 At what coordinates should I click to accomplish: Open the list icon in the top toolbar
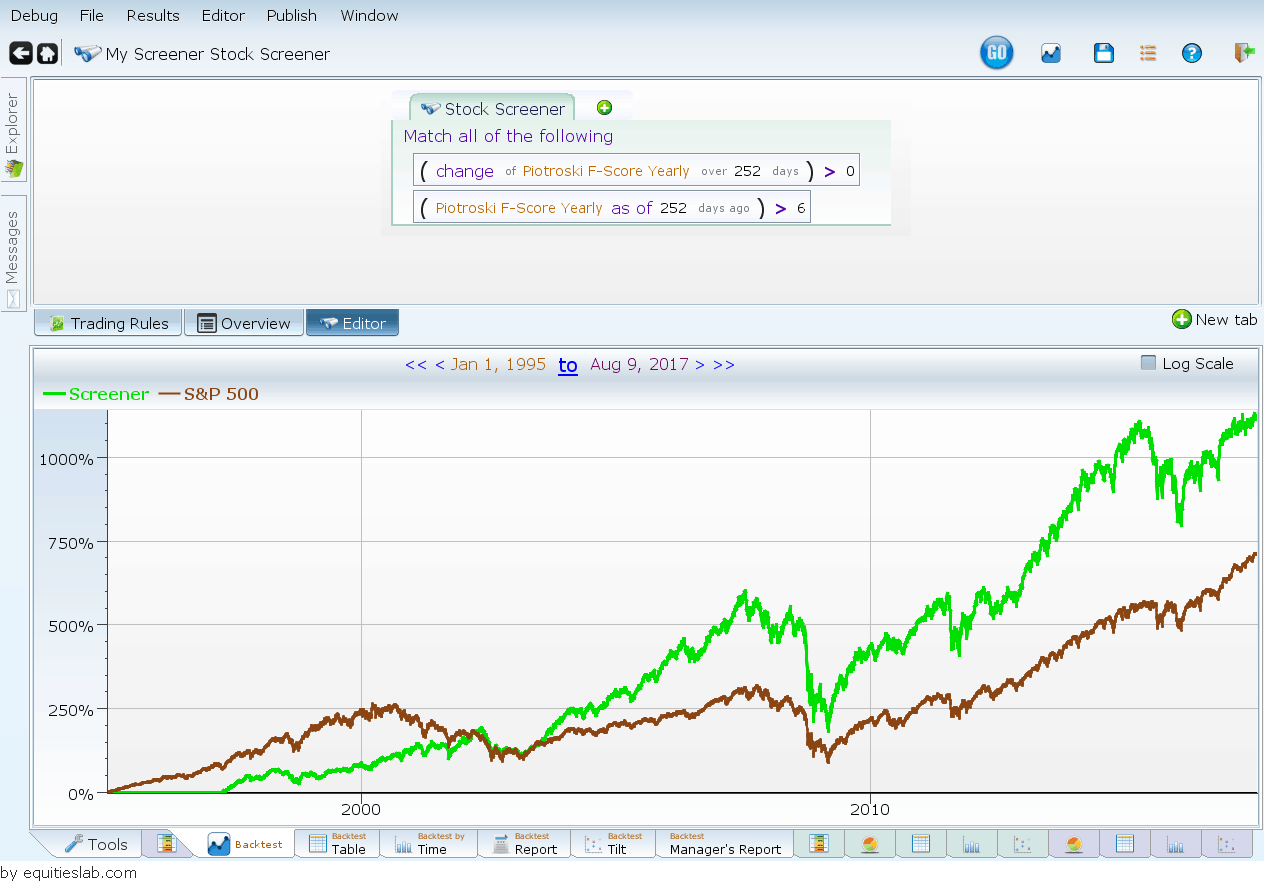pyautogui.click(x=1147, y=52)
